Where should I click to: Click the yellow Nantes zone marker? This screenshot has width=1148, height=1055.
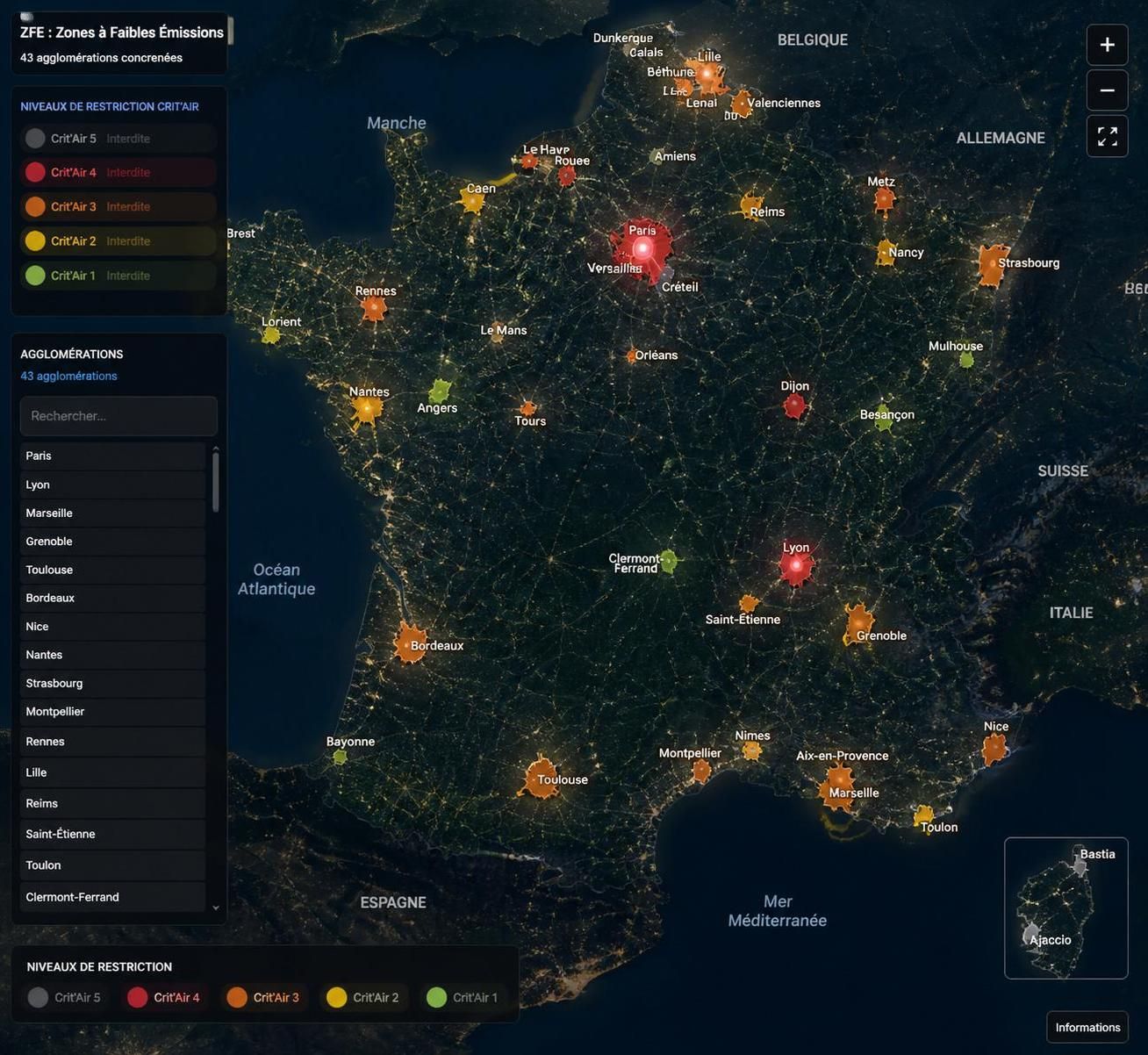pos(366,409)
